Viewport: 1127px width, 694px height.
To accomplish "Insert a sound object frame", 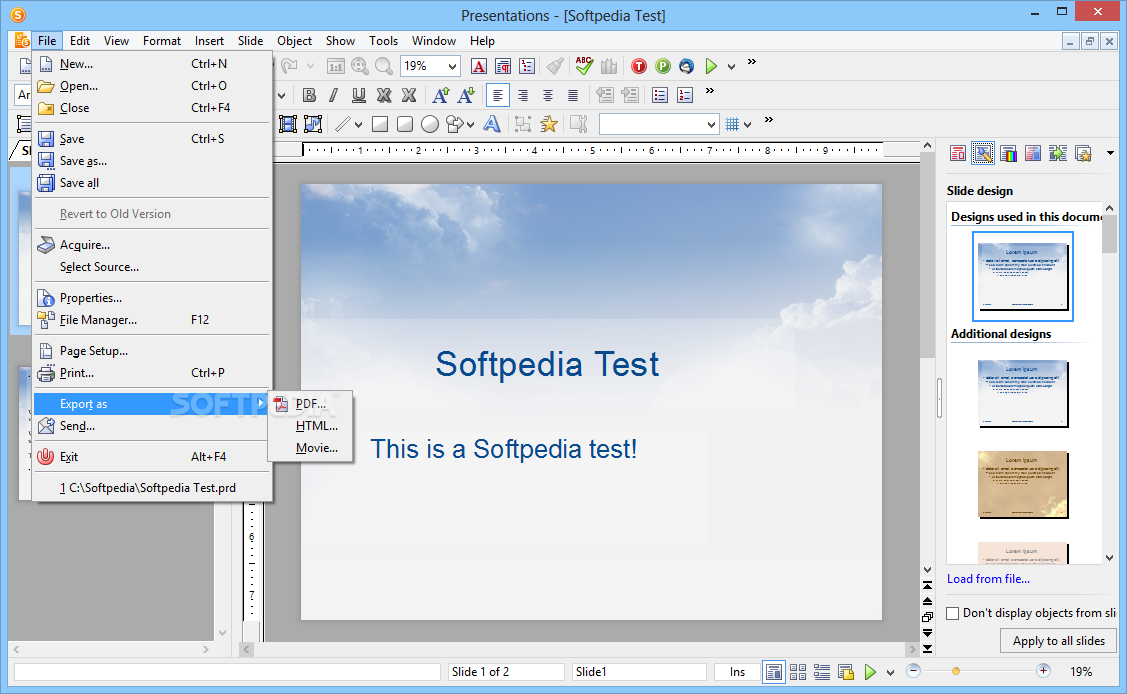I will [313, 124].
